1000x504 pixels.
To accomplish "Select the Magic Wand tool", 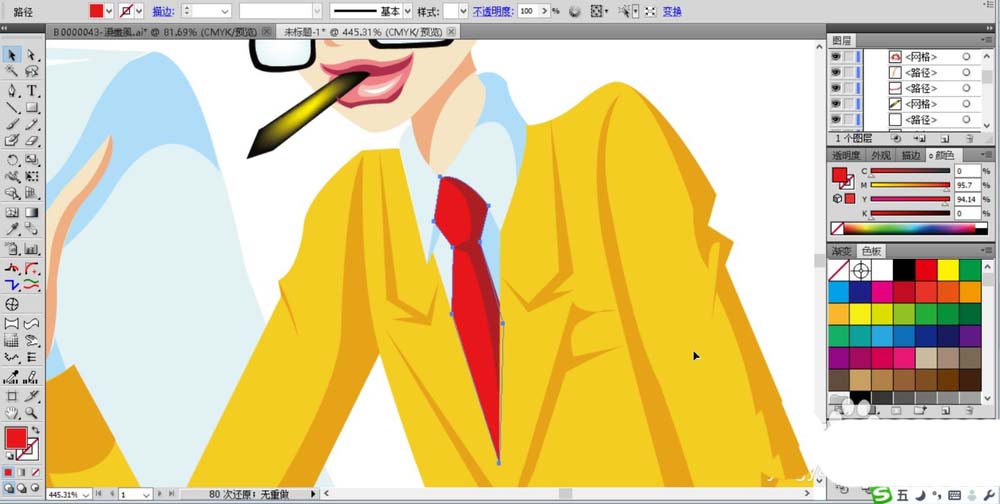I will (12, 71).
